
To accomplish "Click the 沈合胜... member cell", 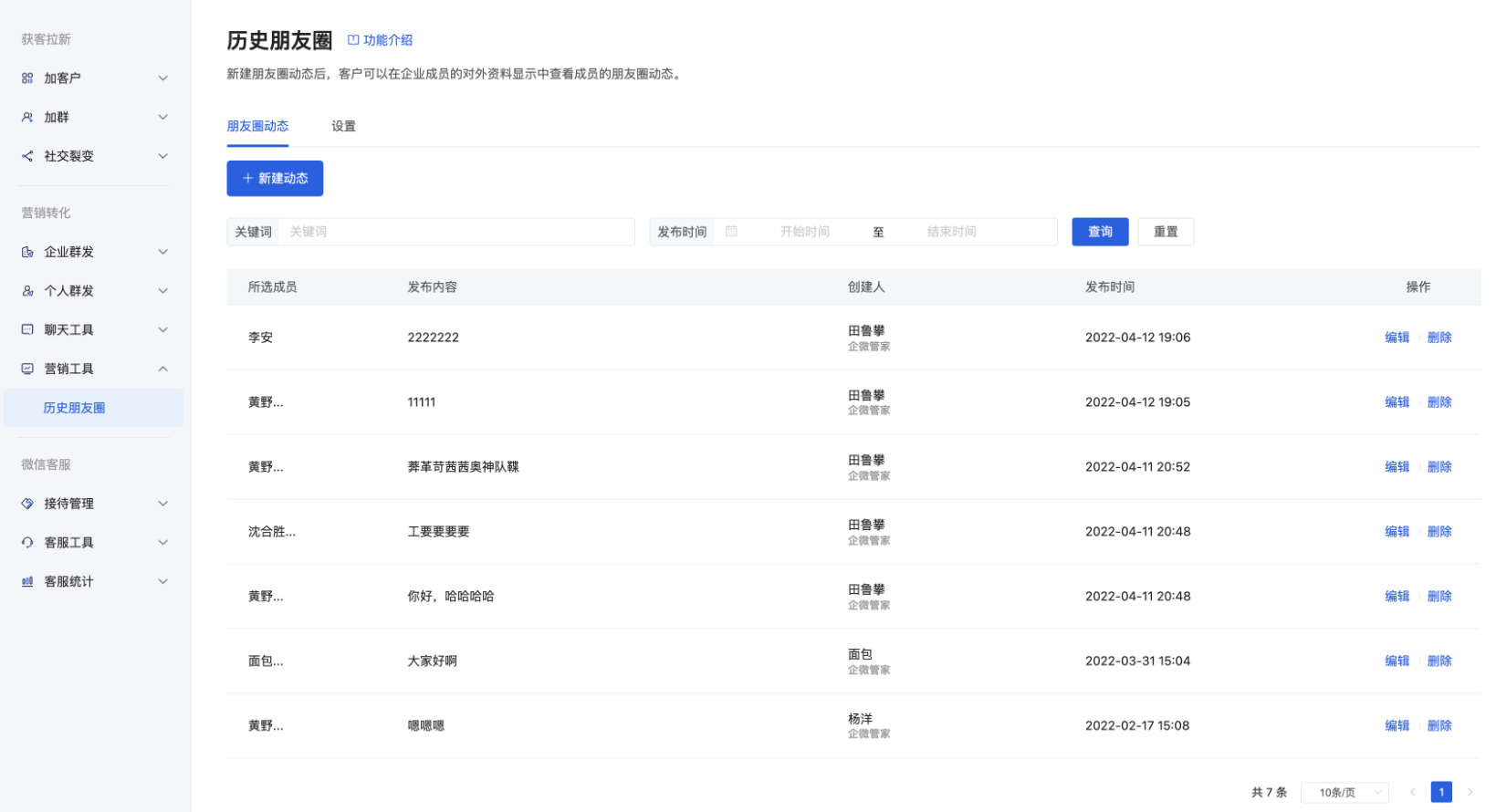I will point(272,532).
